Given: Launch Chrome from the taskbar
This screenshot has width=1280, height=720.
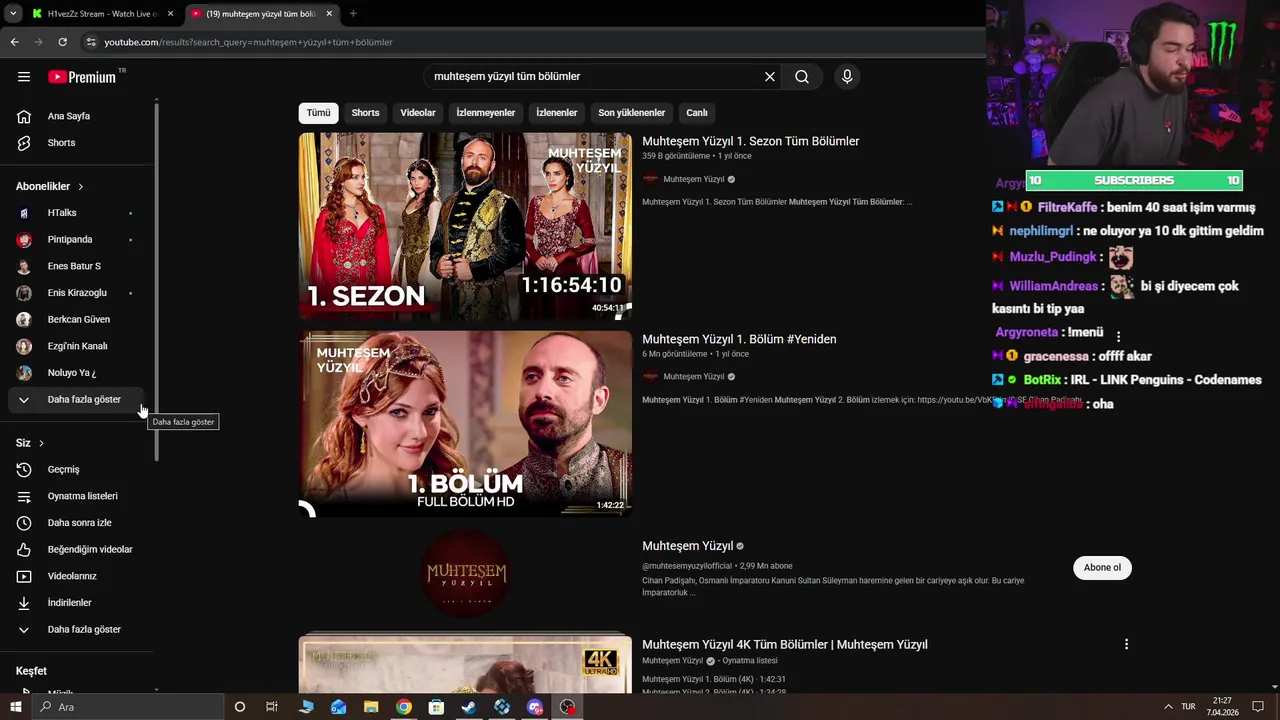Looking at the screenshot, I should [x=403, y=707].
